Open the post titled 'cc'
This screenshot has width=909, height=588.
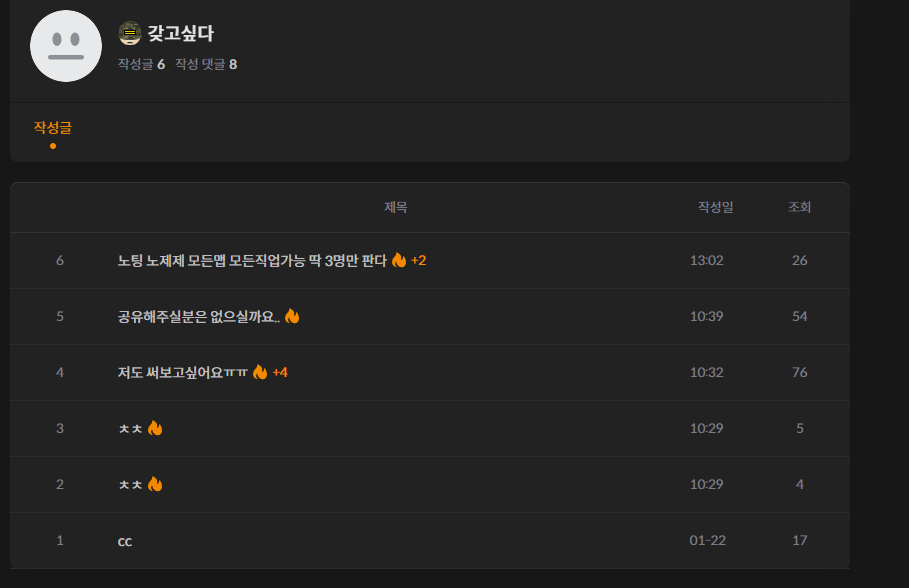click(x=125, y=542)
